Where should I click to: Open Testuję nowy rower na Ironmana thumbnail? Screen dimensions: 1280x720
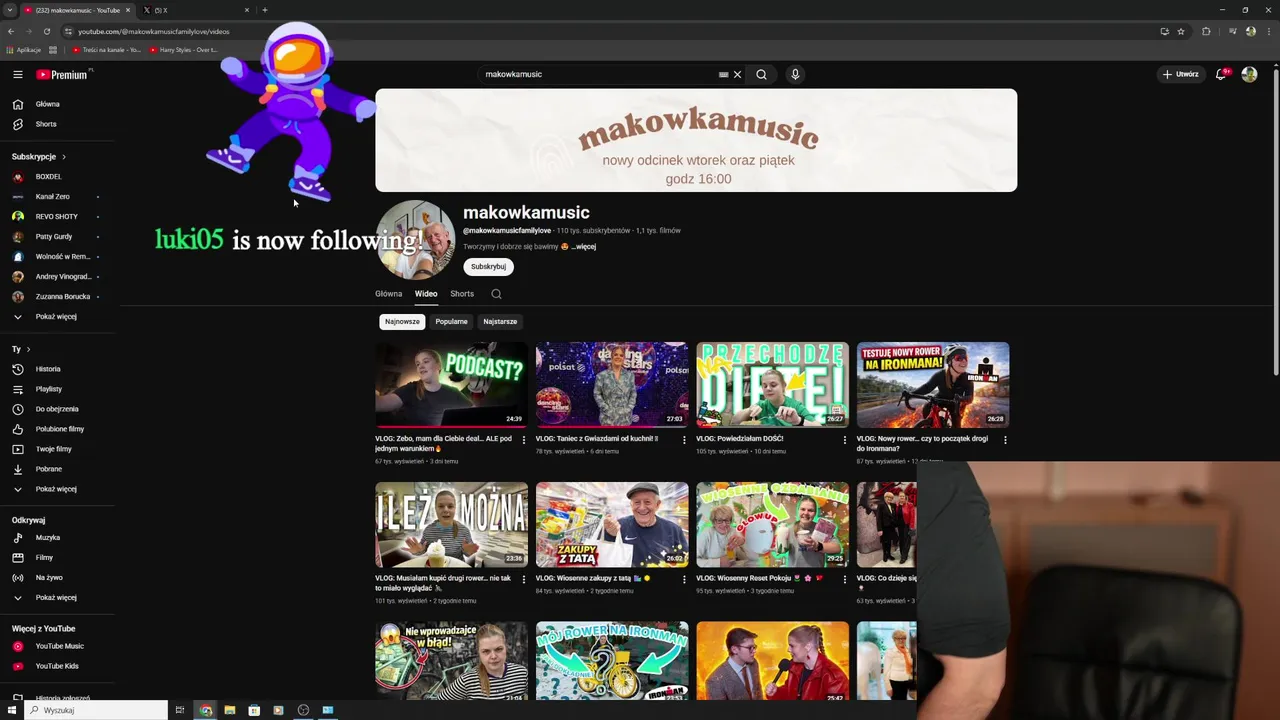pos(933,385)
